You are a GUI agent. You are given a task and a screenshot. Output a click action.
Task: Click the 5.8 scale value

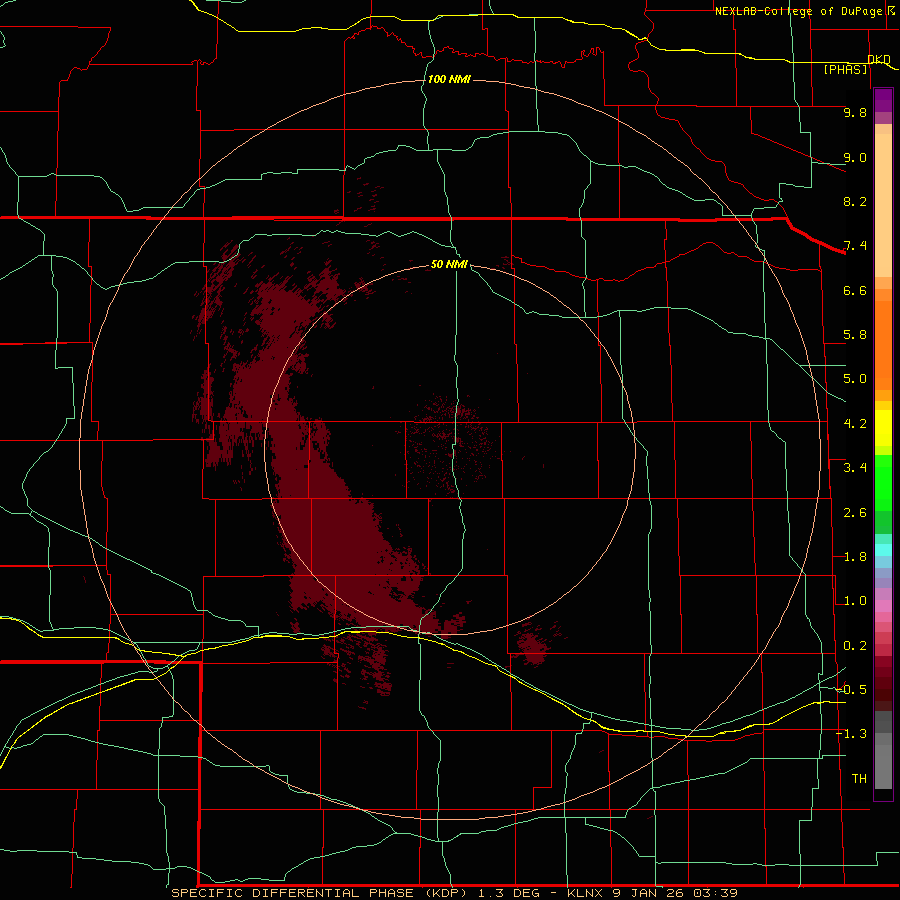(x=855, y=335)
